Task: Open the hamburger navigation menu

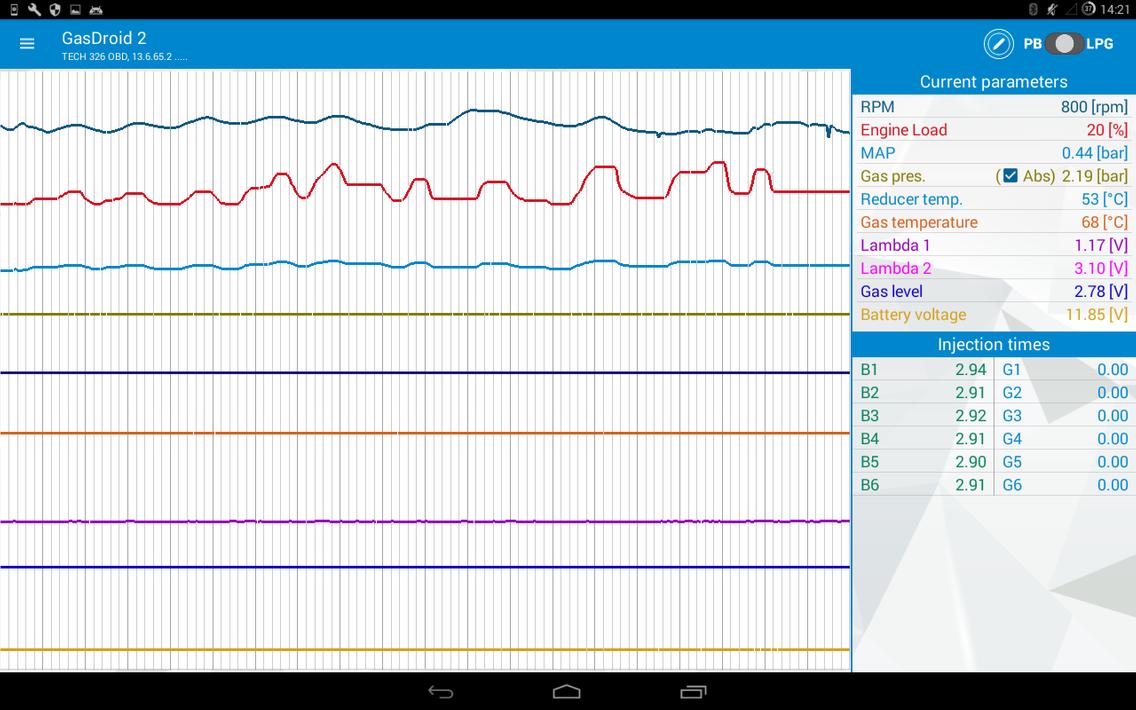Action: coord(27,43)
